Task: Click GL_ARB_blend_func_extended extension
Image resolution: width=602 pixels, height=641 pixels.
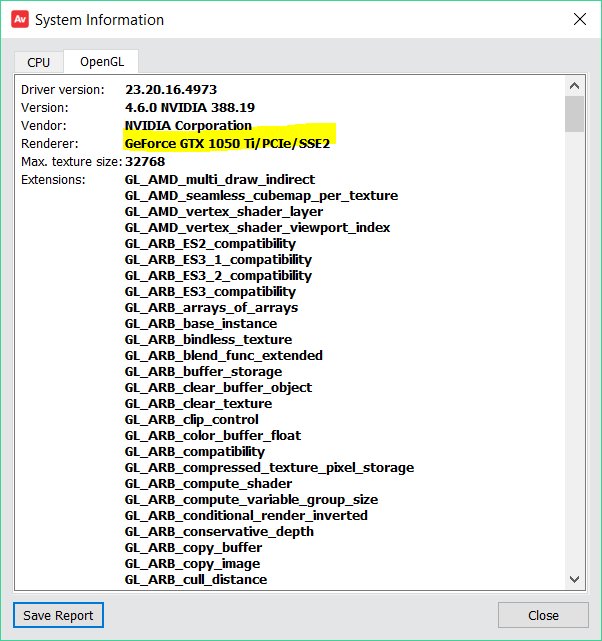Action: click(x=224, y=355)
